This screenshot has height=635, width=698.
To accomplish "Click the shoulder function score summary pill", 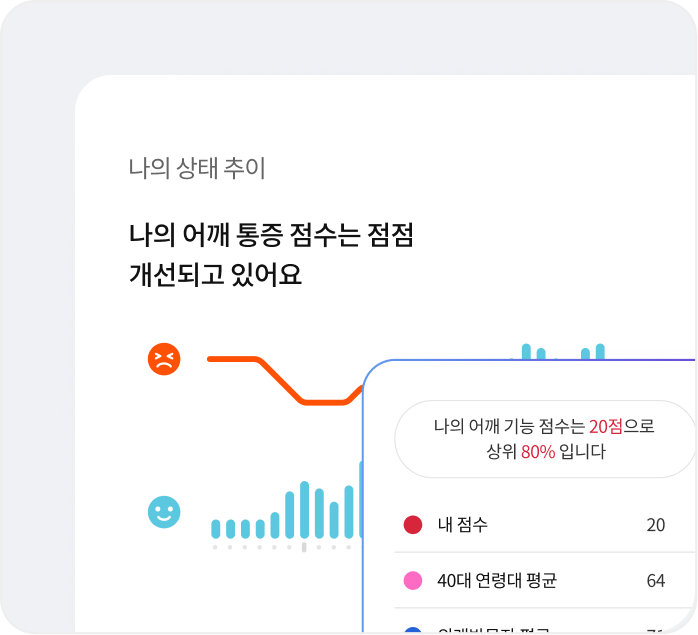I will [x=544, y=439].
